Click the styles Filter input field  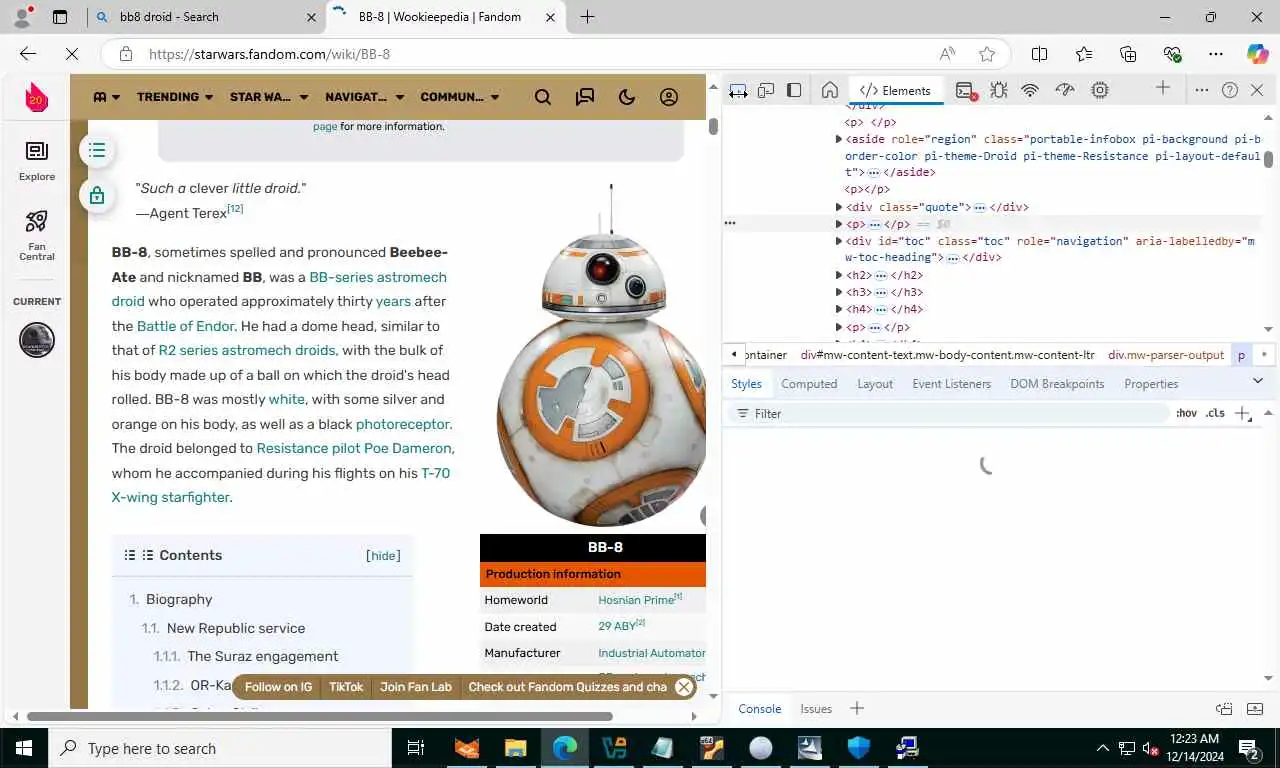coord(950,413)
